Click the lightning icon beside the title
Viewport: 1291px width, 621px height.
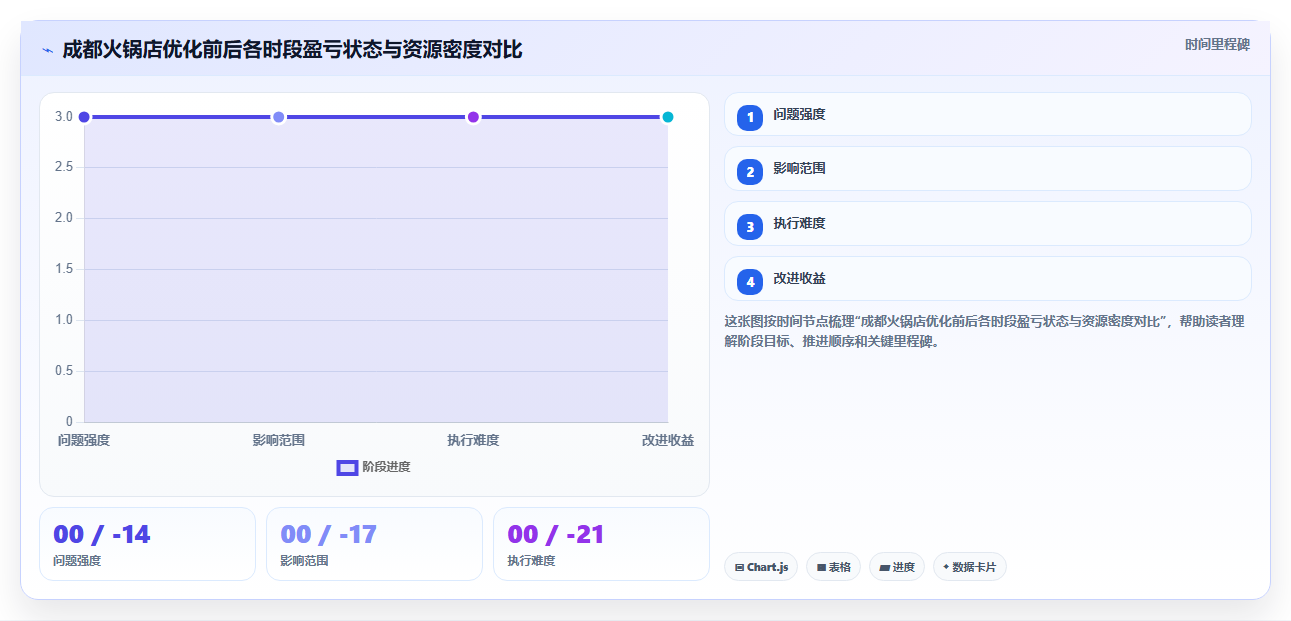coord(47,50)
